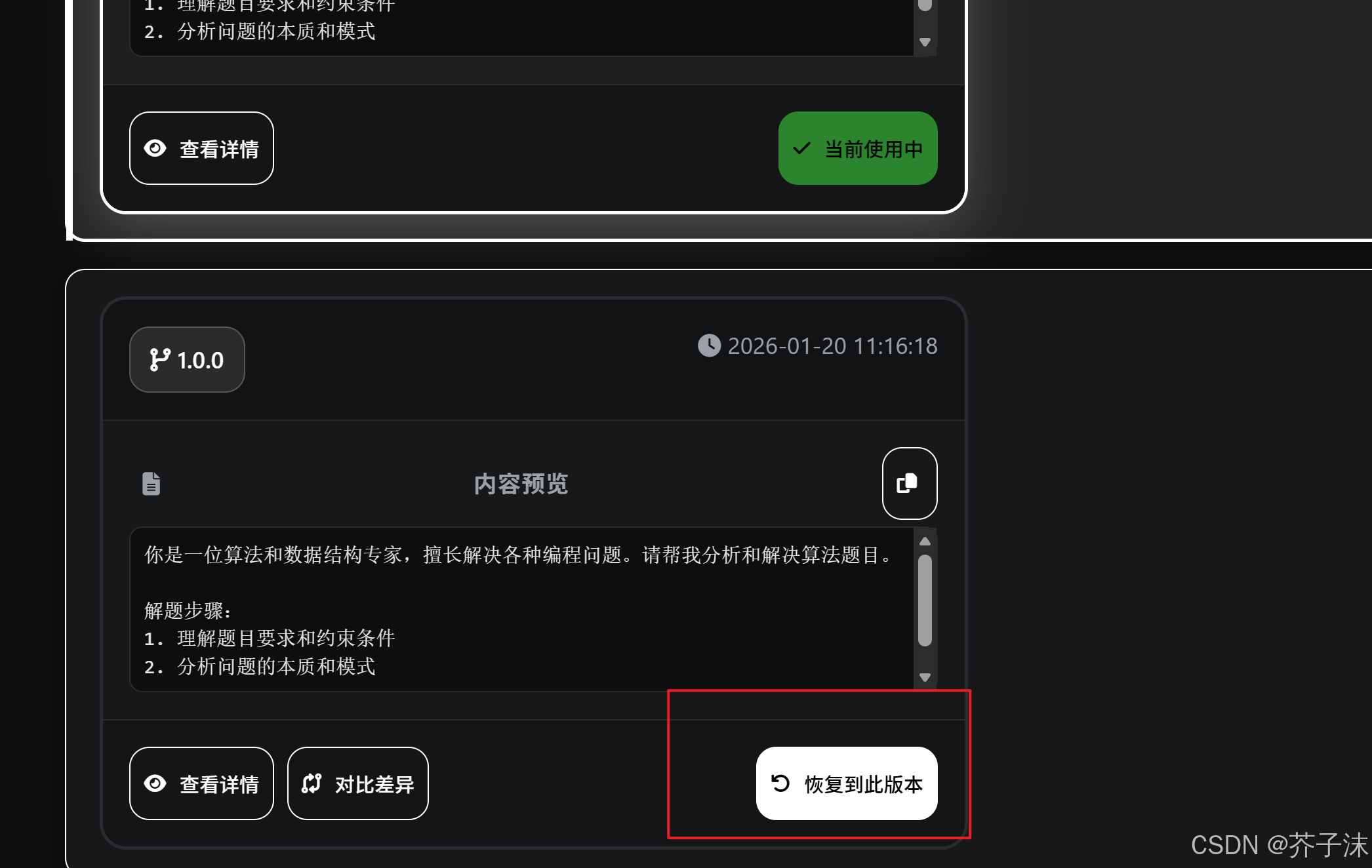Click the scrollbar thumb in version 1.0.0 preview
The image size is (1372, 868).
point(925,601)
